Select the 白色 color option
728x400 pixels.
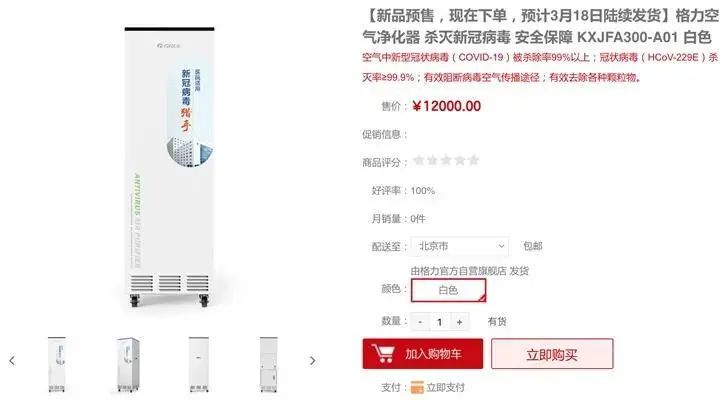pos(448,290)
